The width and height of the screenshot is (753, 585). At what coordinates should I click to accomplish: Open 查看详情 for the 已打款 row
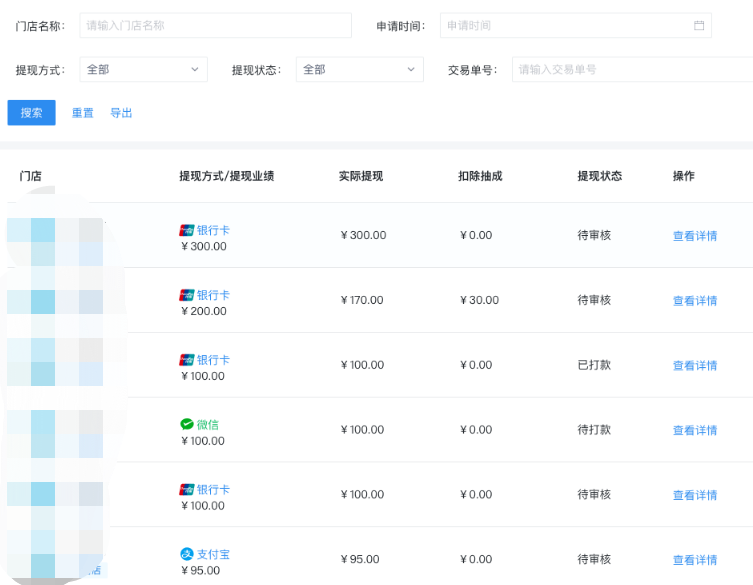(x=695, y=366)
